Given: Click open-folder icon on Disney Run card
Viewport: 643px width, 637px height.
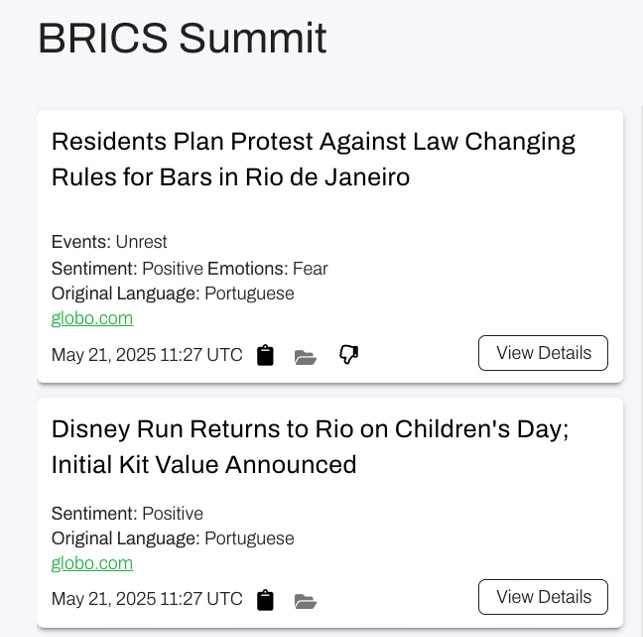Looking at the screenshot, I should click(x=306, y=601).
